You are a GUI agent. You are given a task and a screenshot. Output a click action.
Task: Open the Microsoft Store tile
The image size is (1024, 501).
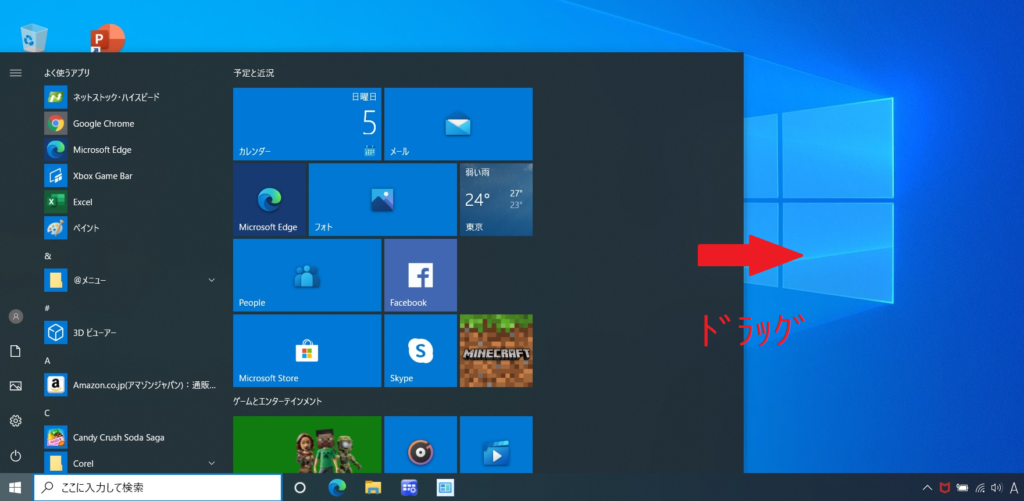(307, 351)
